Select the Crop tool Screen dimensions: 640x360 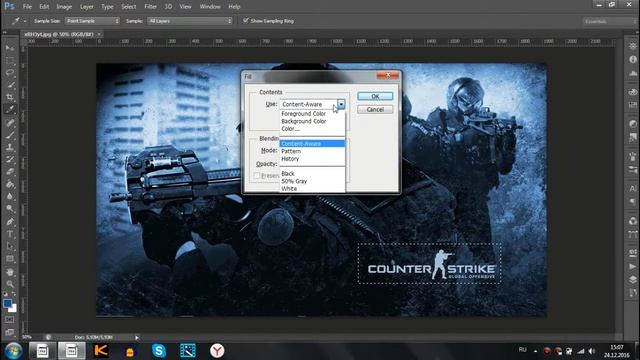pyautogui.click(x=10, y=97)
